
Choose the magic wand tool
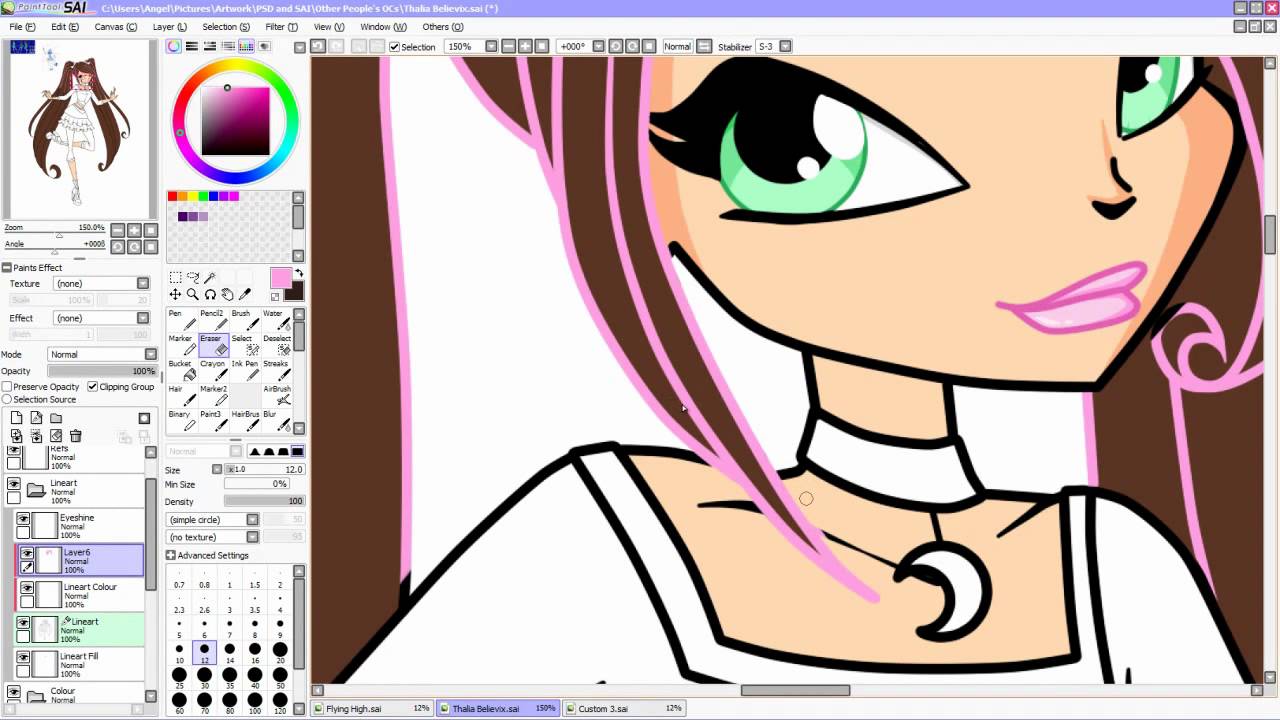point(210,277)
